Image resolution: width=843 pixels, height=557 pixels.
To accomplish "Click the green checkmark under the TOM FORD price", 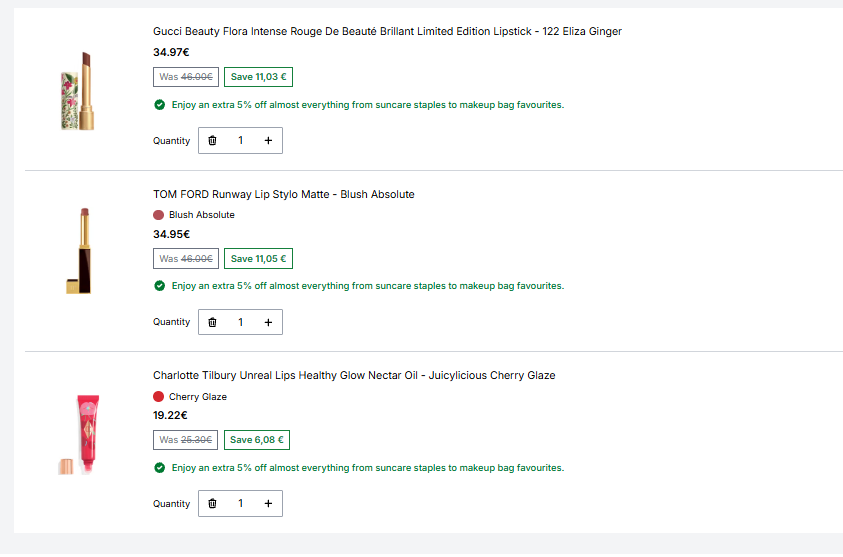I will [x=159, y=285].
